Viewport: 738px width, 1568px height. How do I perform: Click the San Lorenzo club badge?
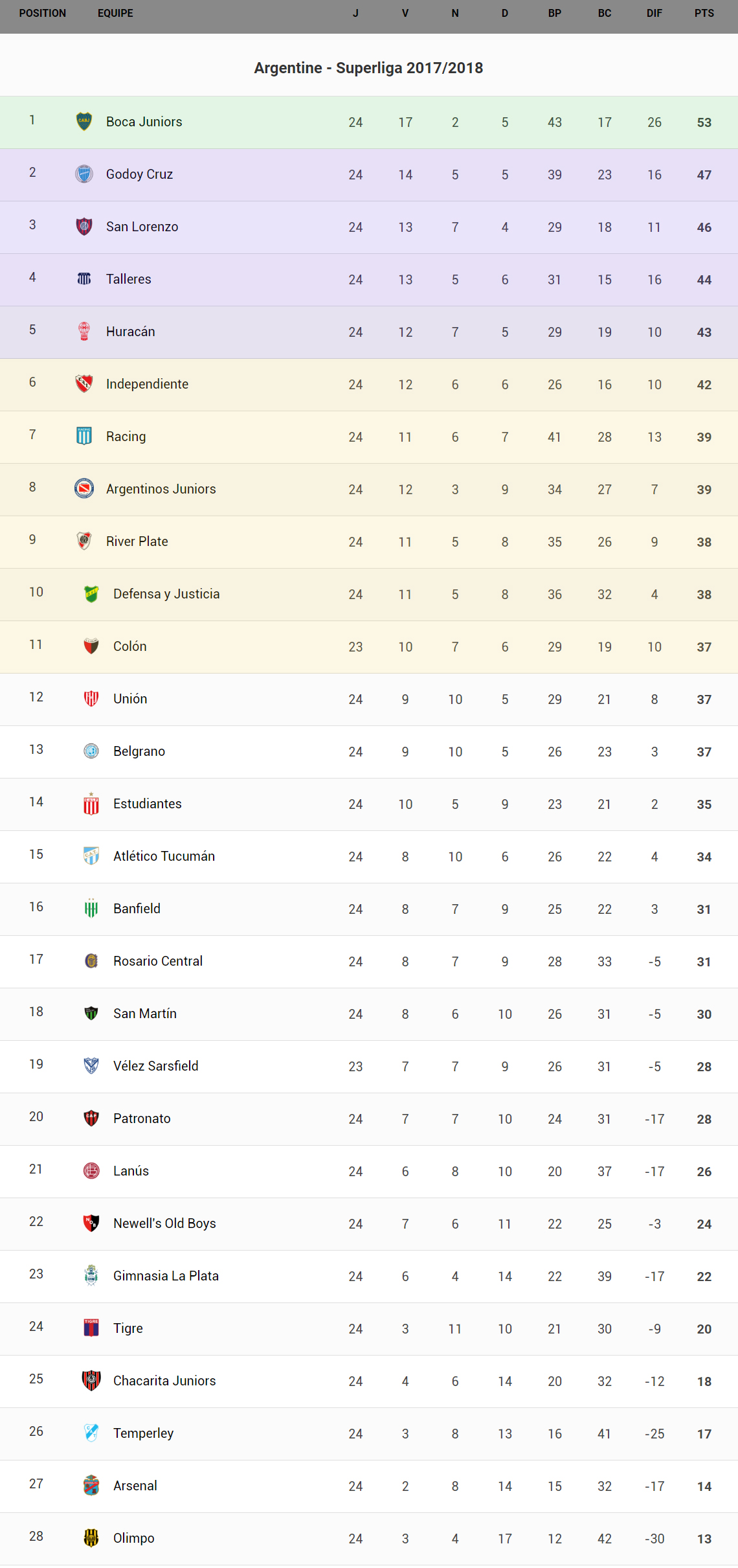point(84,227)
